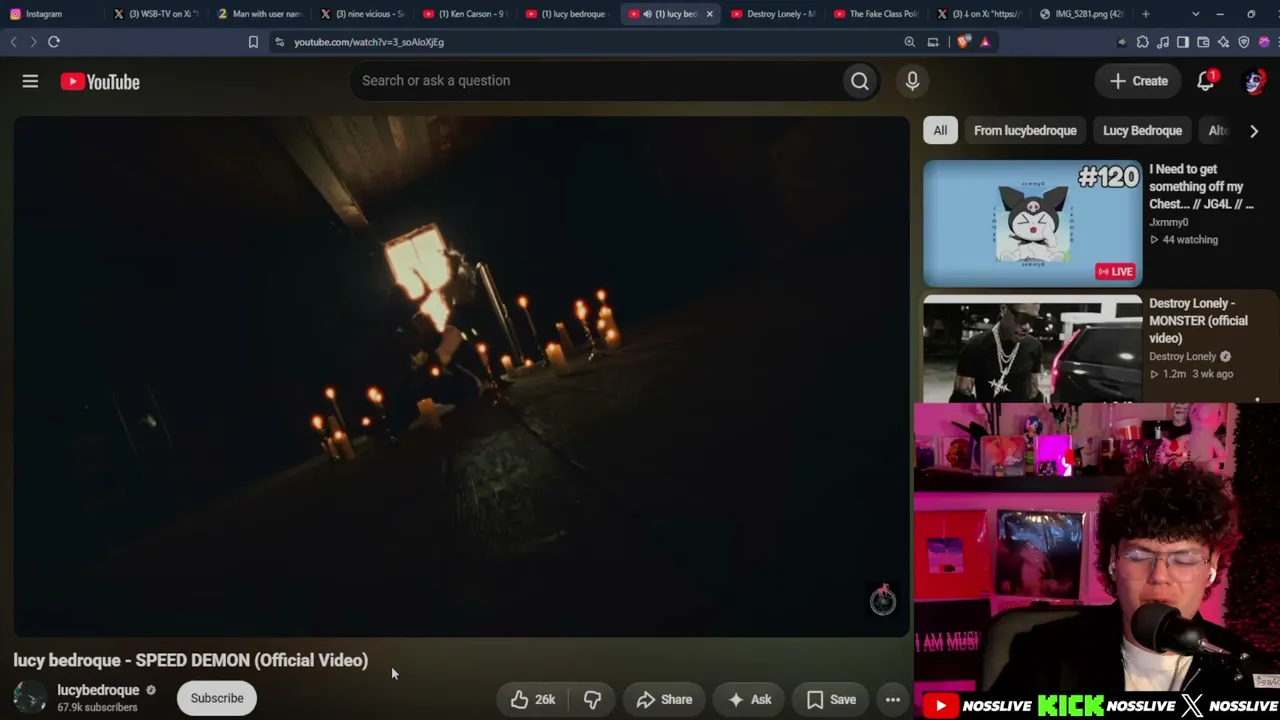Viewport: 1280px width, 720px height.
Task: Zoom the page using the magnifier icon
Action: click(x=909, y=42)
